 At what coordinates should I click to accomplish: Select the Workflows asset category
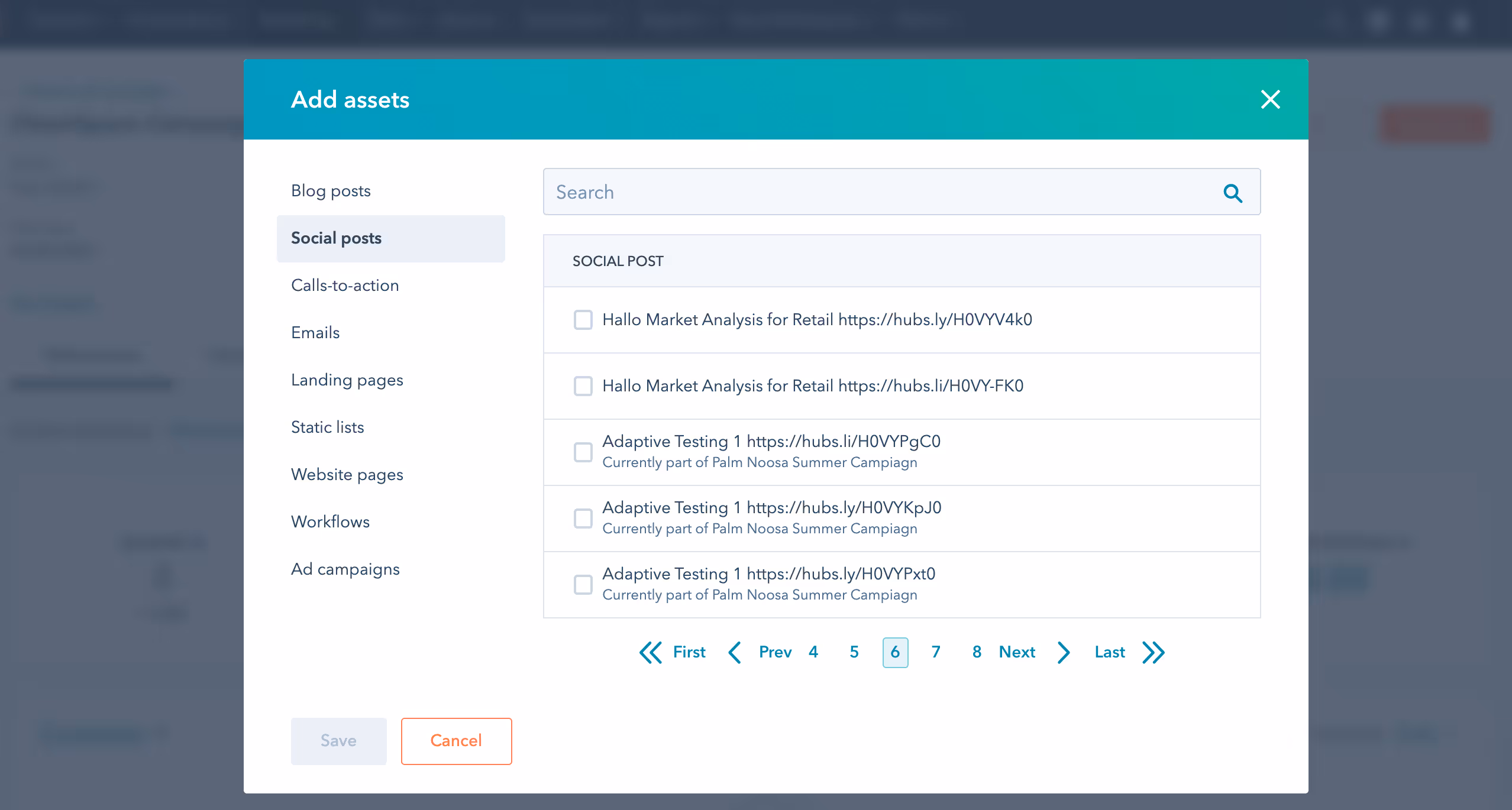[x=330, y=521]
